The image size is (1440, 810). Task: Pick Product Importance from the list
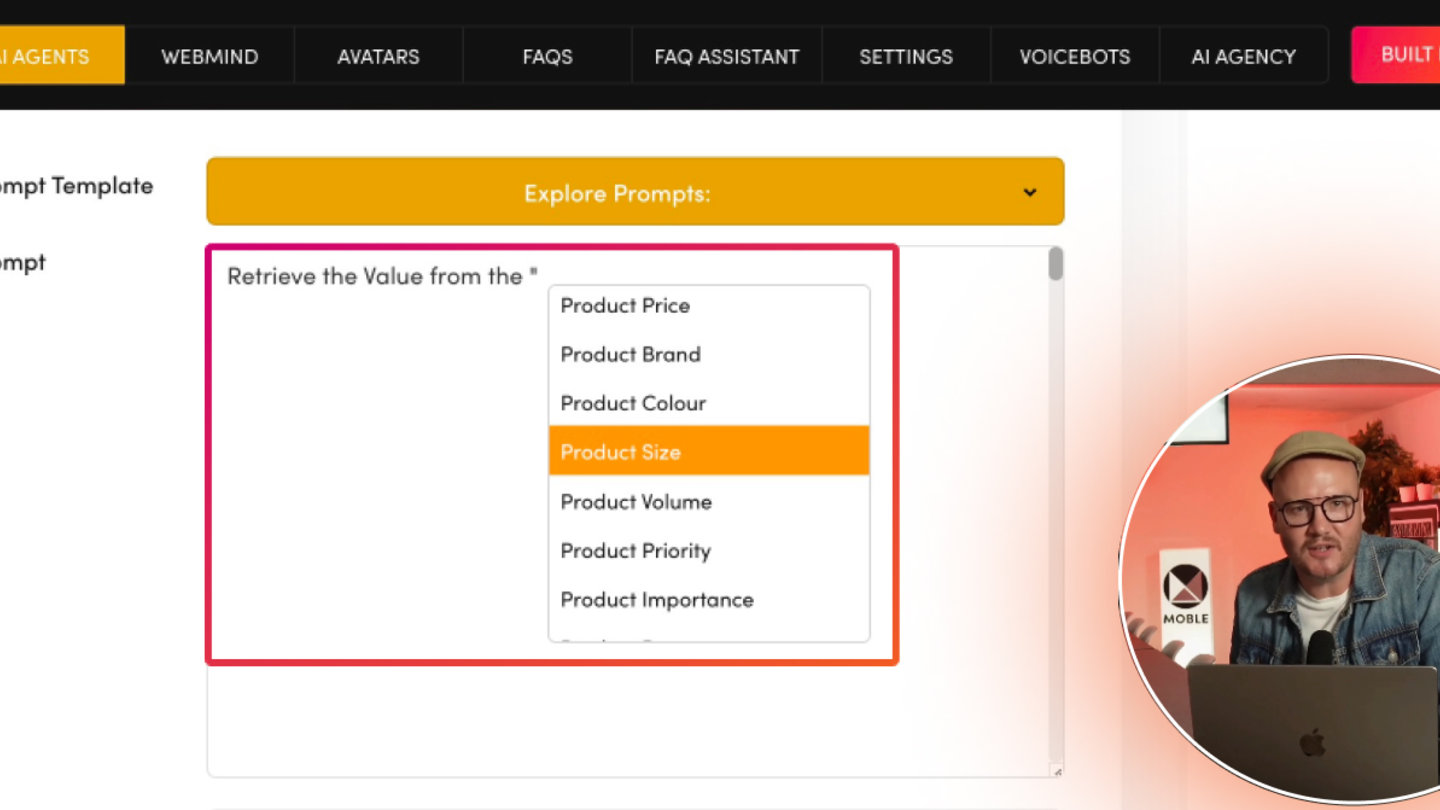[657, 600]
